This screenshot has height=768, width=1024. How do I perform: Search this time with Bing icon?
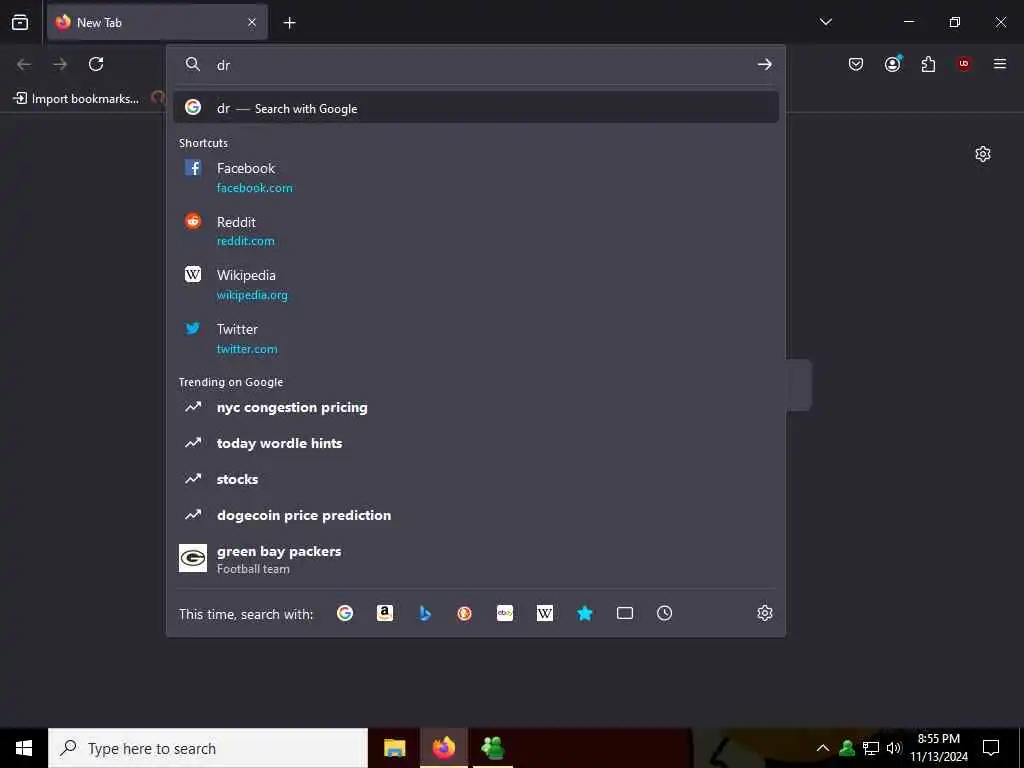[x=424, y=613]
